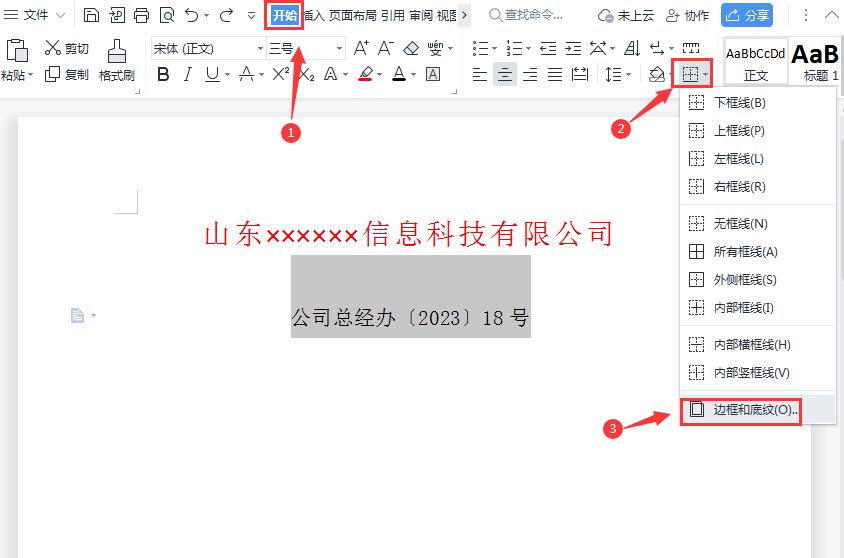The width and height of the screenshot is (844, 558).
Task: Choose 无框线(N) from border menu
Action: pyautogui.click(x=758, y=224)
